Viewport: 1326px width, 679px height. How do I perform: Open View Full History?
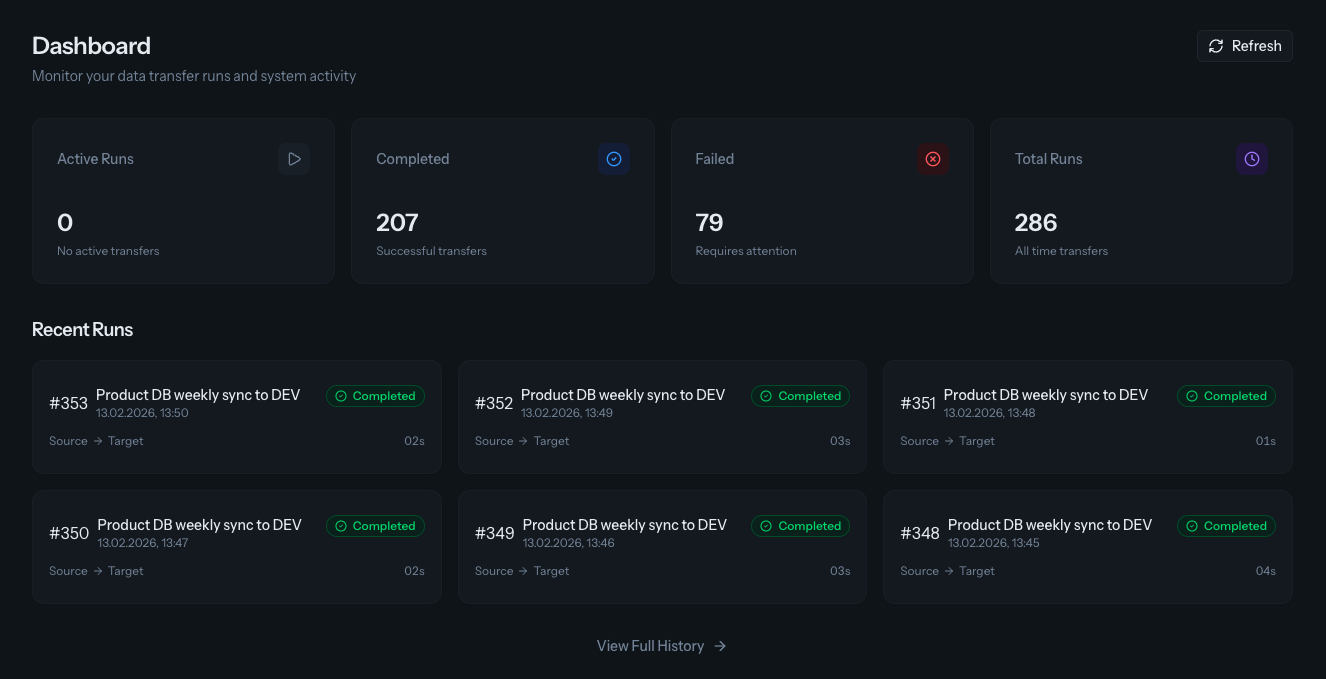pos(650,646)
